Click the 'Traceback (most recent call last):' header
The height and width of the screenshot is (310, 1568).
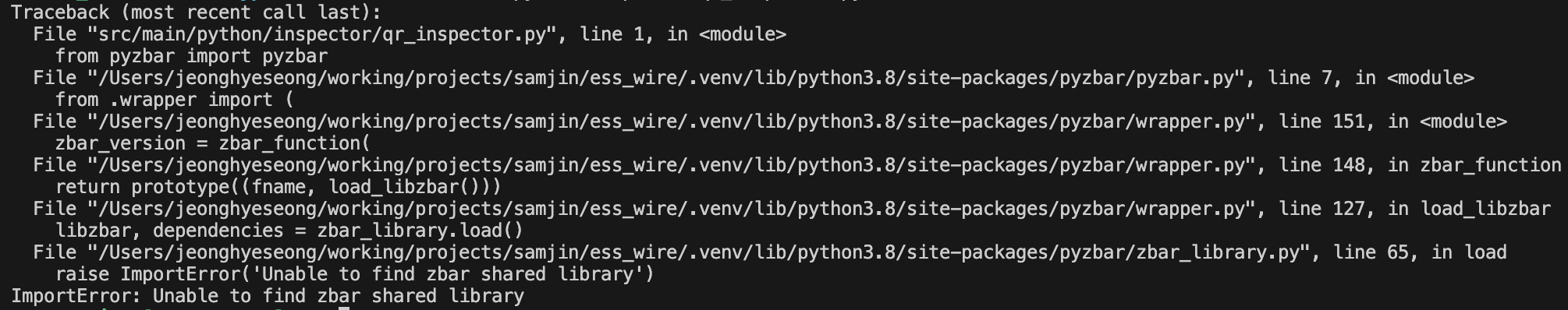197,12
